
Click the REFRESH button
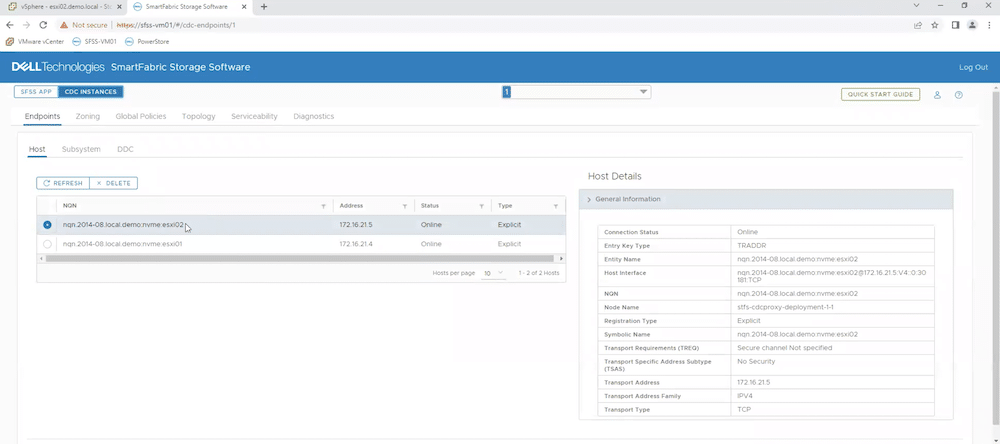pyautogui.click(x=62, y=183)
